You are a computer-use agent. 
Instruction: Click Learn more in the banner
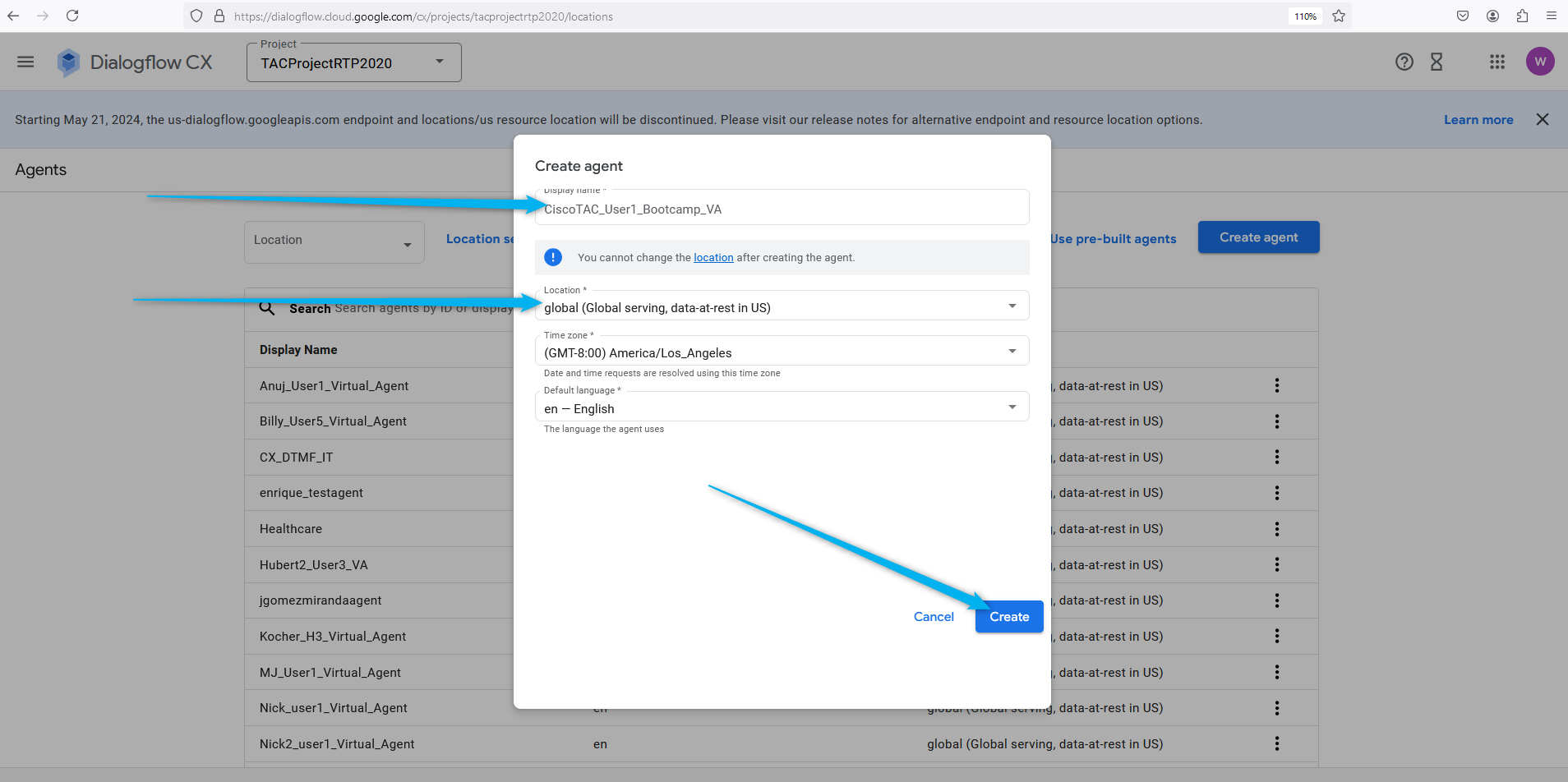(x=1478, y=120)
